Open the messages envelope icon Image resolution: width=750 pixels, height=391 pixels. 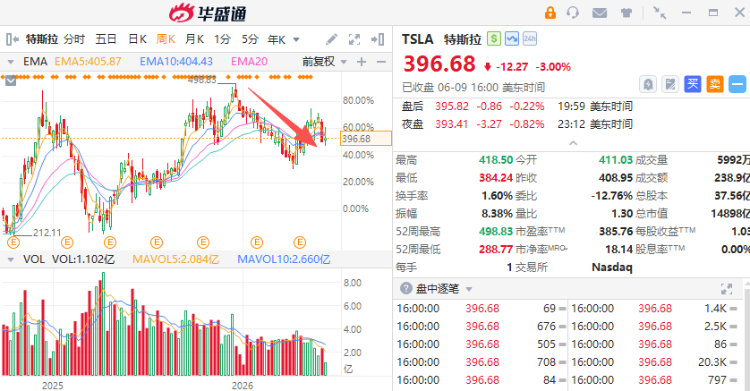pos(599,13)
